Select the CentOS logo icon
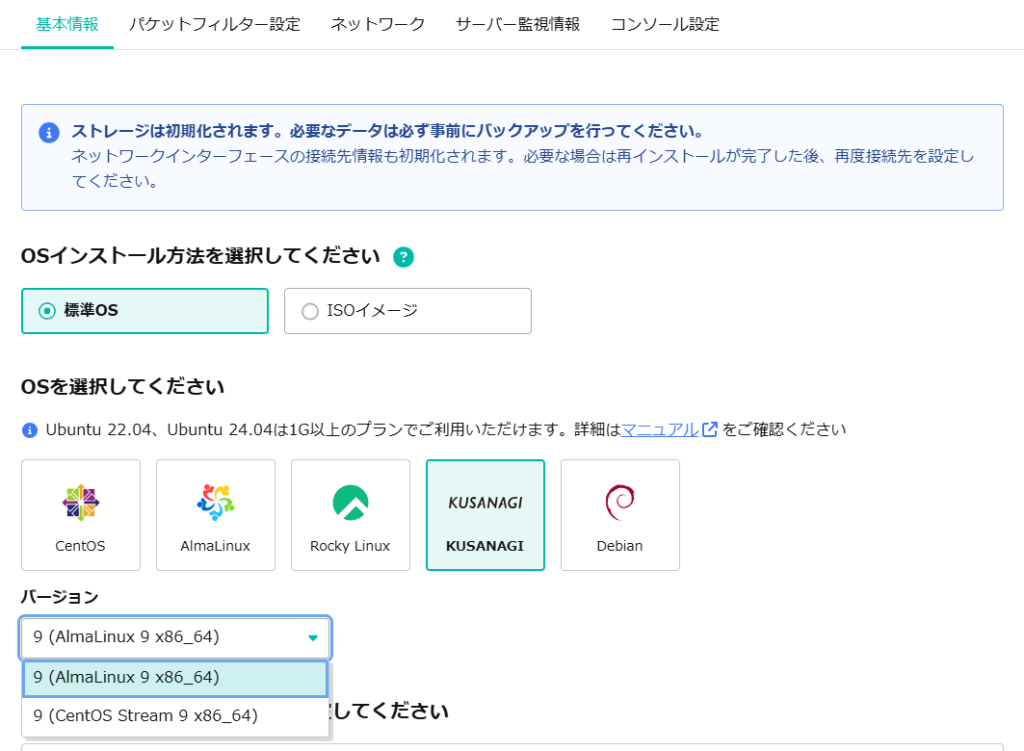 (x=80, y=502)
